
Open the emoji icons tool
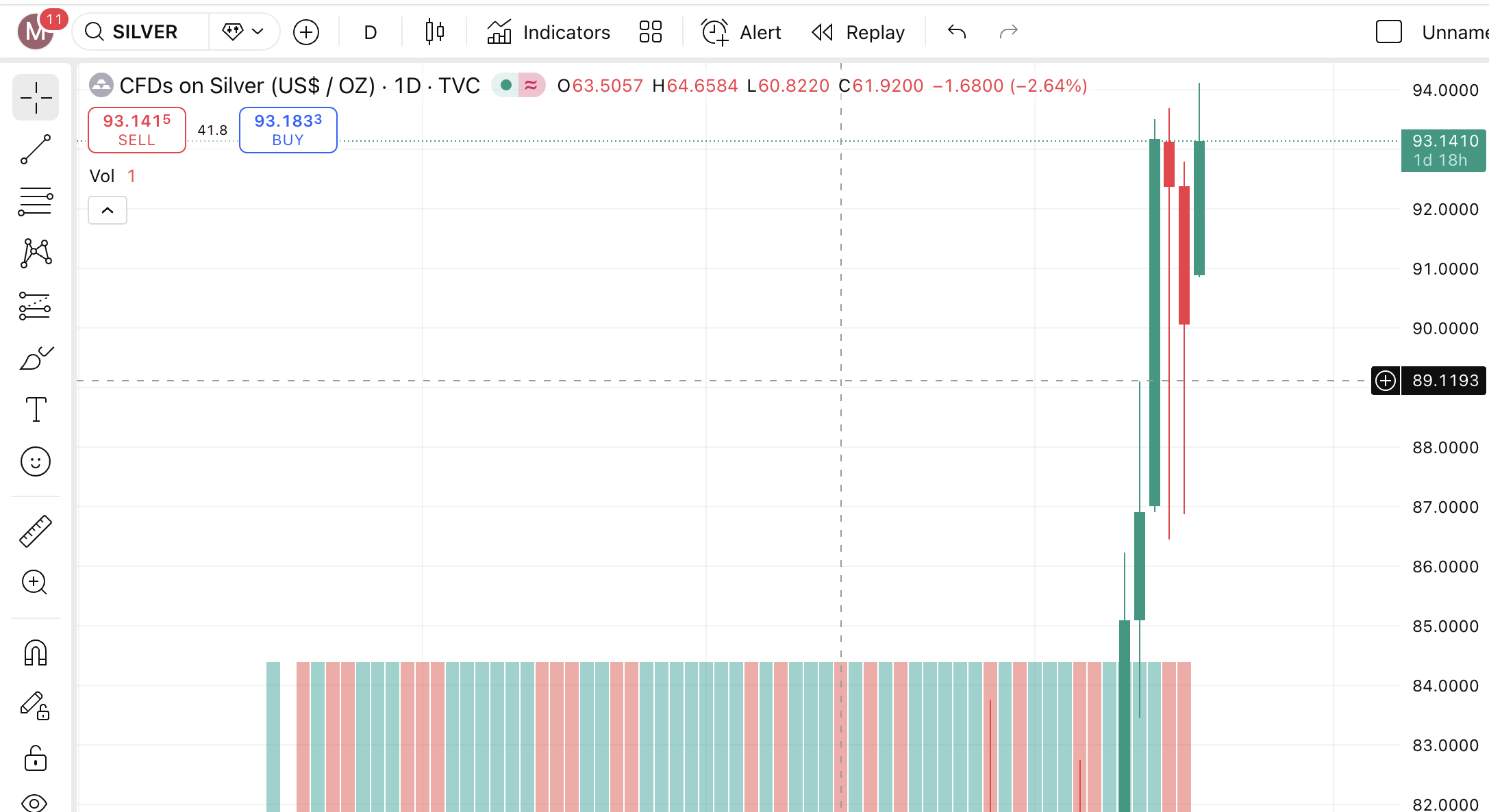pyautogui.click(x=36, y=462)
